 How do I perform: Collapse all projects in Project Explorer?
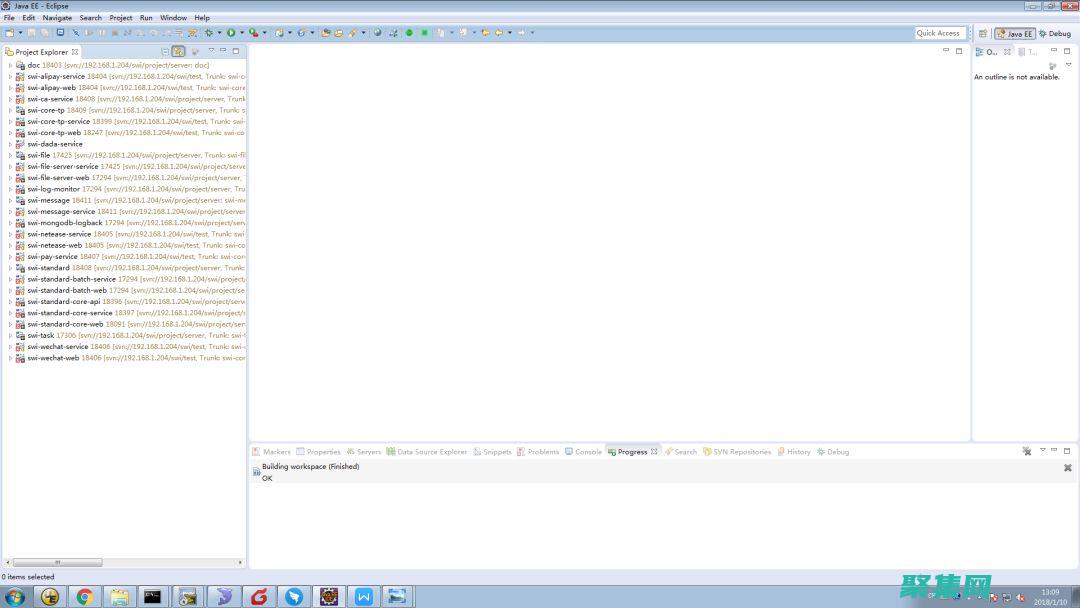(x=165, y=51)
